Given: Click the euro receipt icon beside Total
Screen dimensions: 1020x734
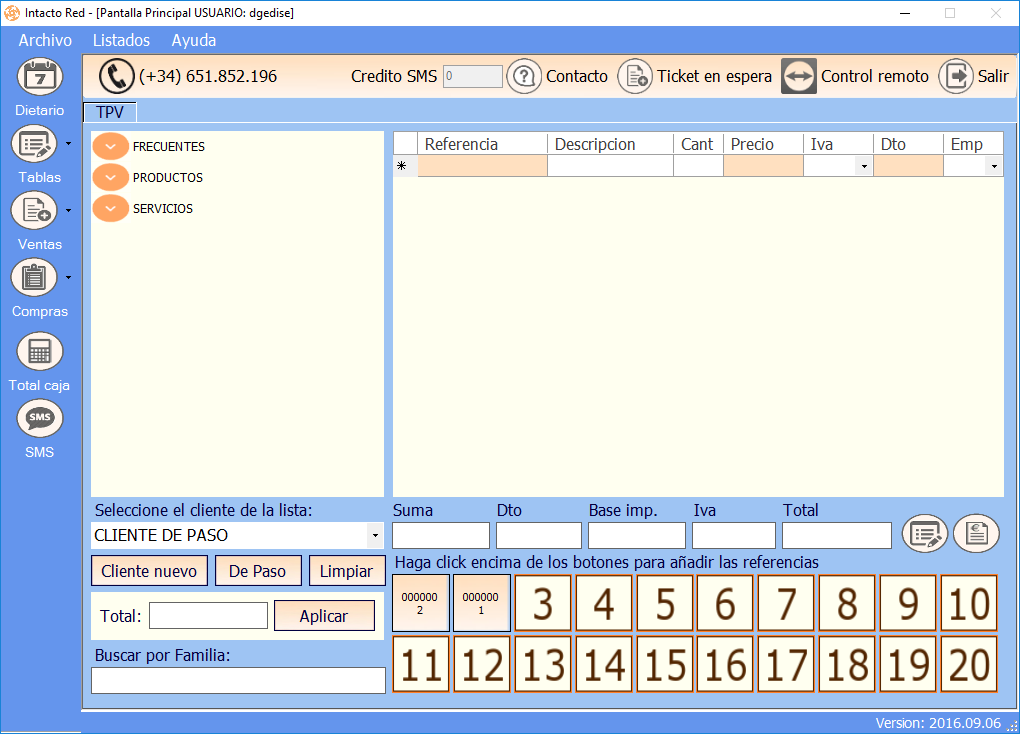Looking at the screenshot, I should 976,534.
